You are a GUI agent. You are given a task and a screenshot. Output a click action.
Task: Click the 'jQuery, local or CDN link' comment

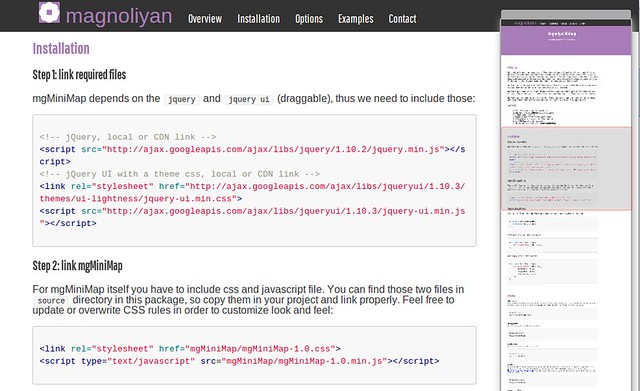tap(128, 137)
